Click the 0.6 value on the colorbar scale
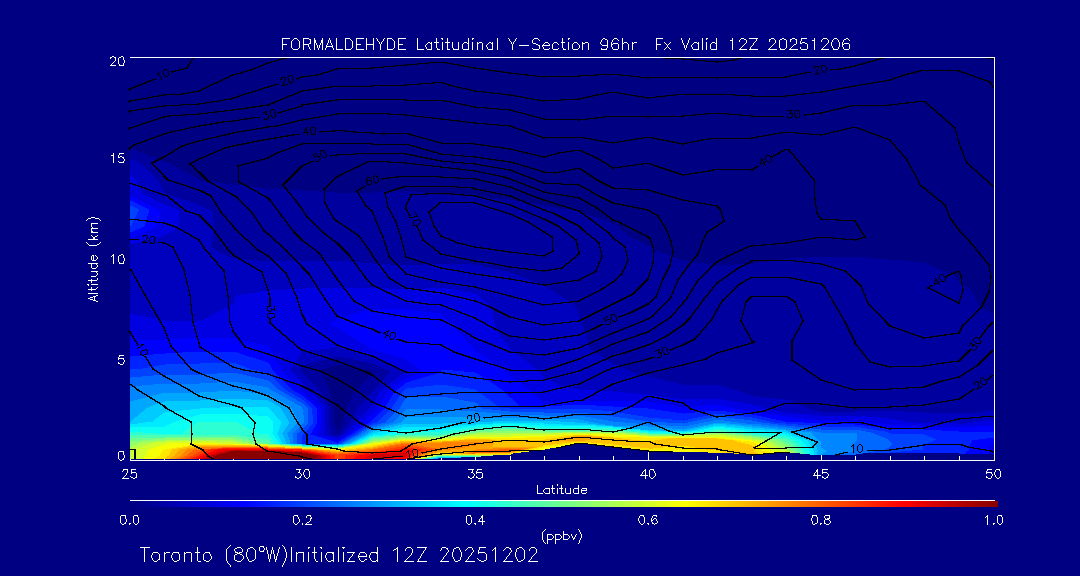 (648, 520)
